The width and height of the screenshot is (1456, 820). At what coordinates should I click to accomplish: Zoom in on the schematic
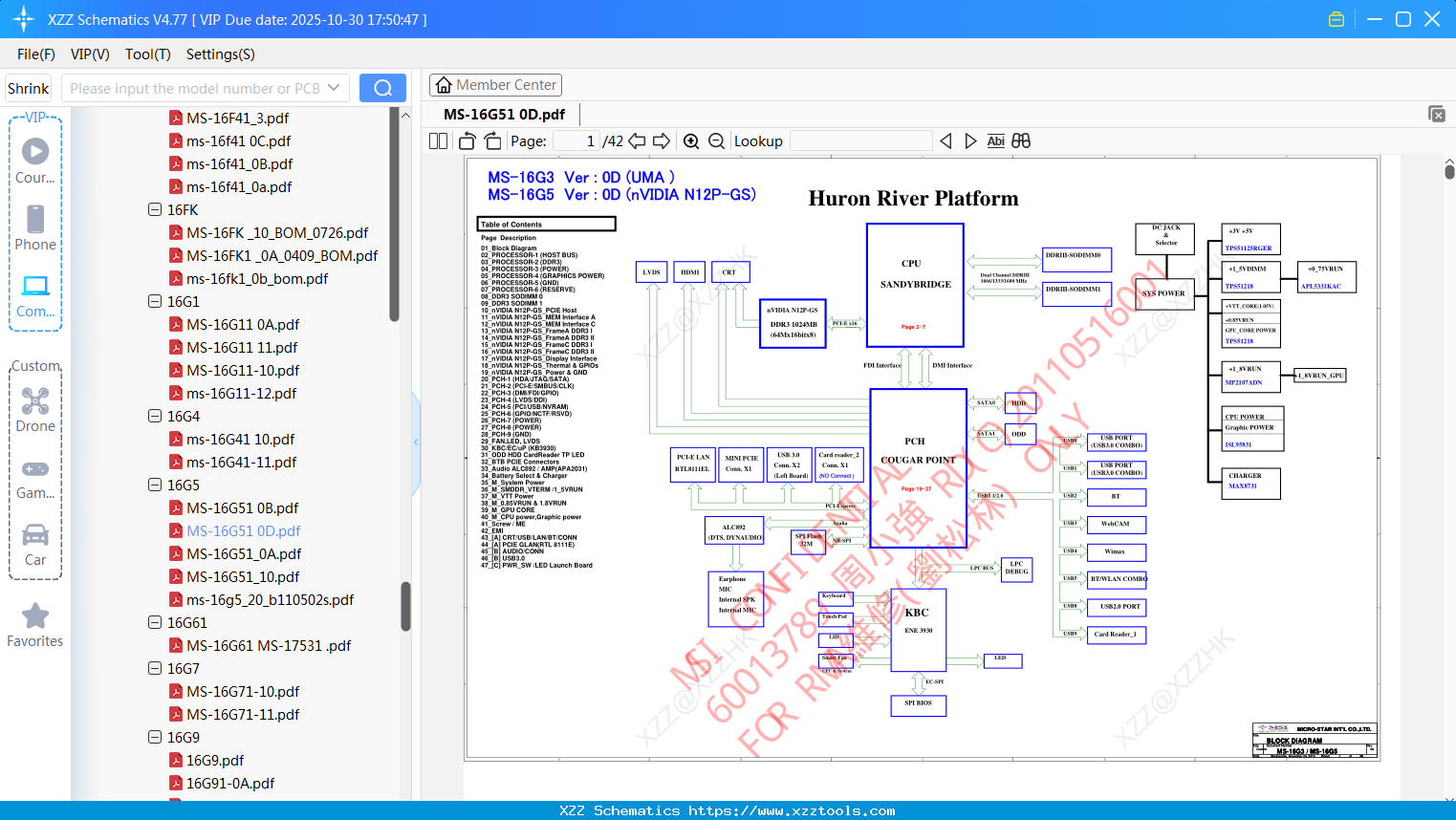click(x=691, y=141)
